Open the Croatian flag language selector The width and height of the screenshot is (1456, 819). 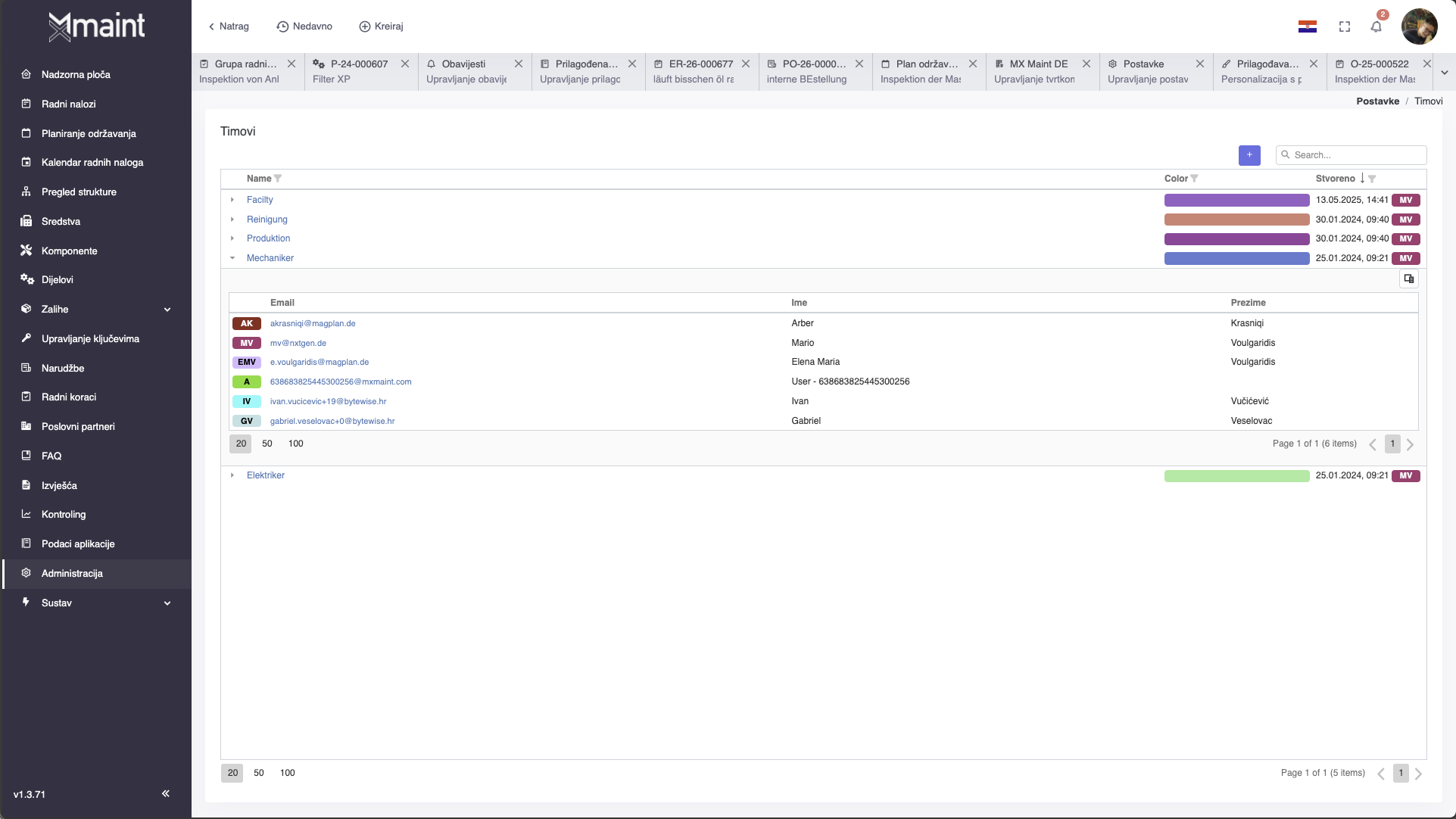1307,26
